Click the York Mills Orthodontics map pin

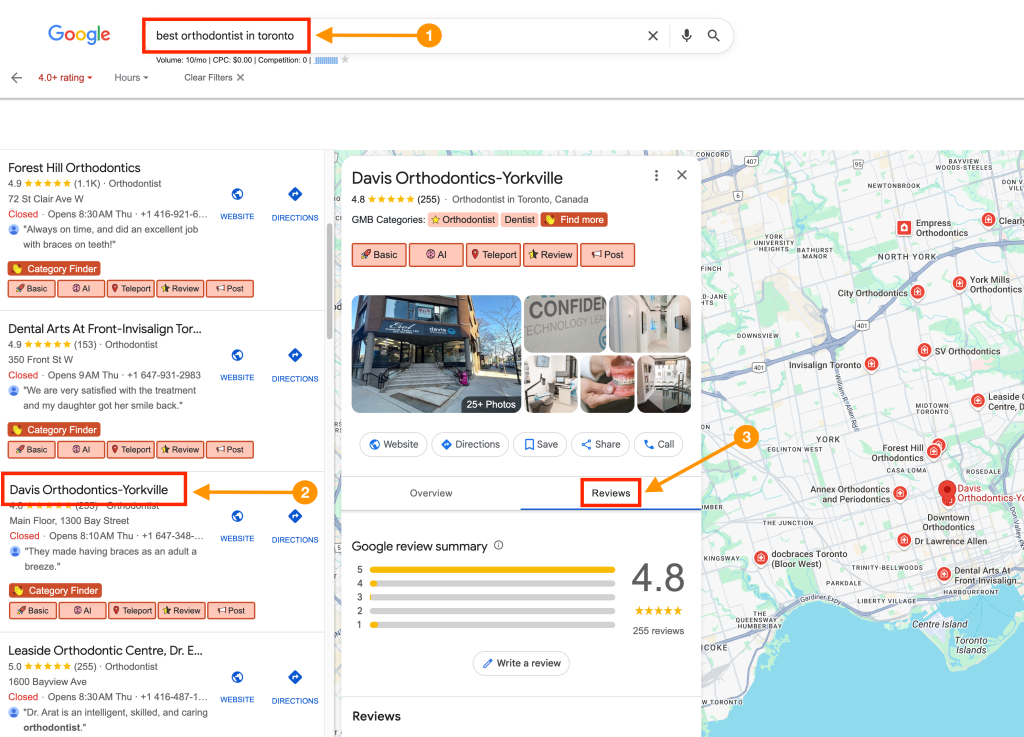tap(959, 283)
